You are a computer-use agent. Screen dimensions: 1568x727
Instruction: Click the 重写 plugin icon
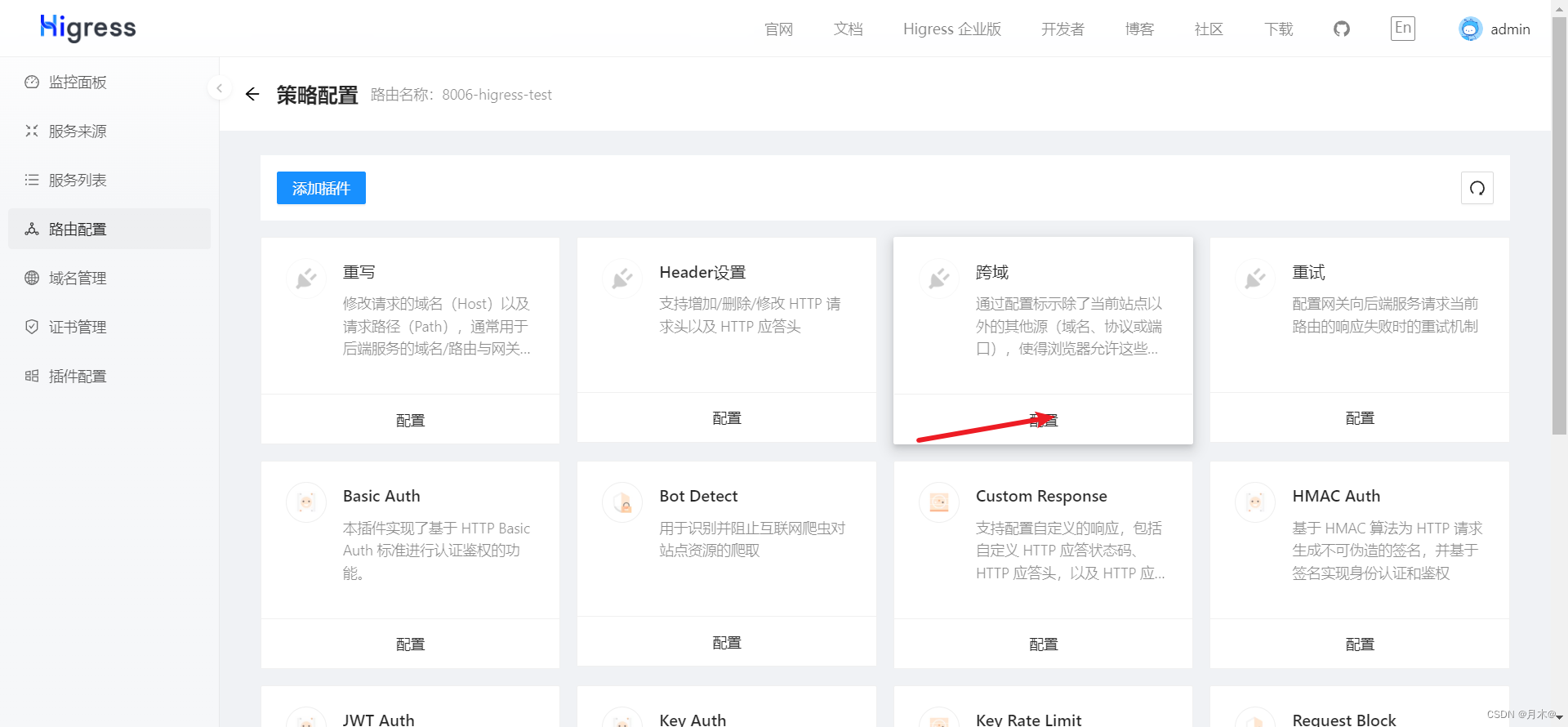tap(306, 279)
